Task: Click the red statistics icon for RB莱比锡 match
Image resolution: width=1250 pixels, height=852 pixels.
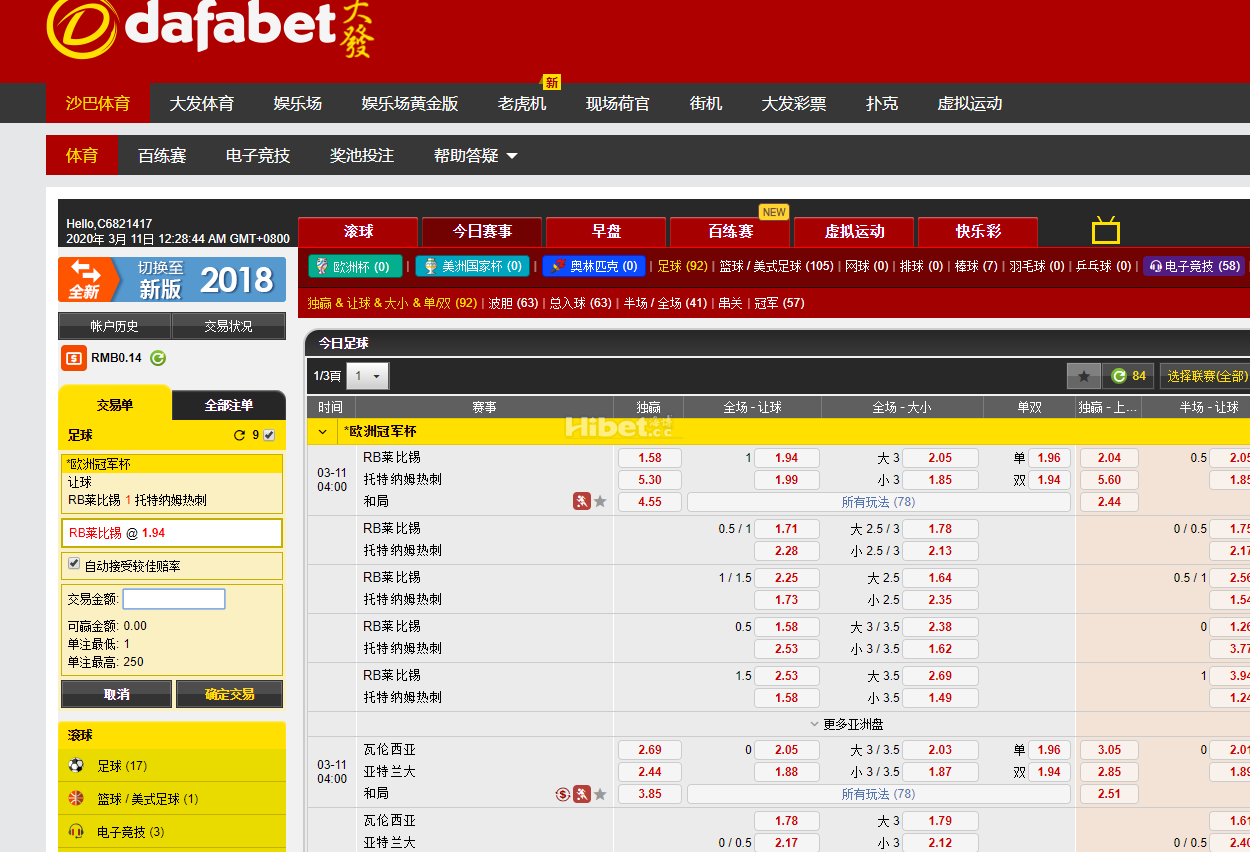Action: 581,502
